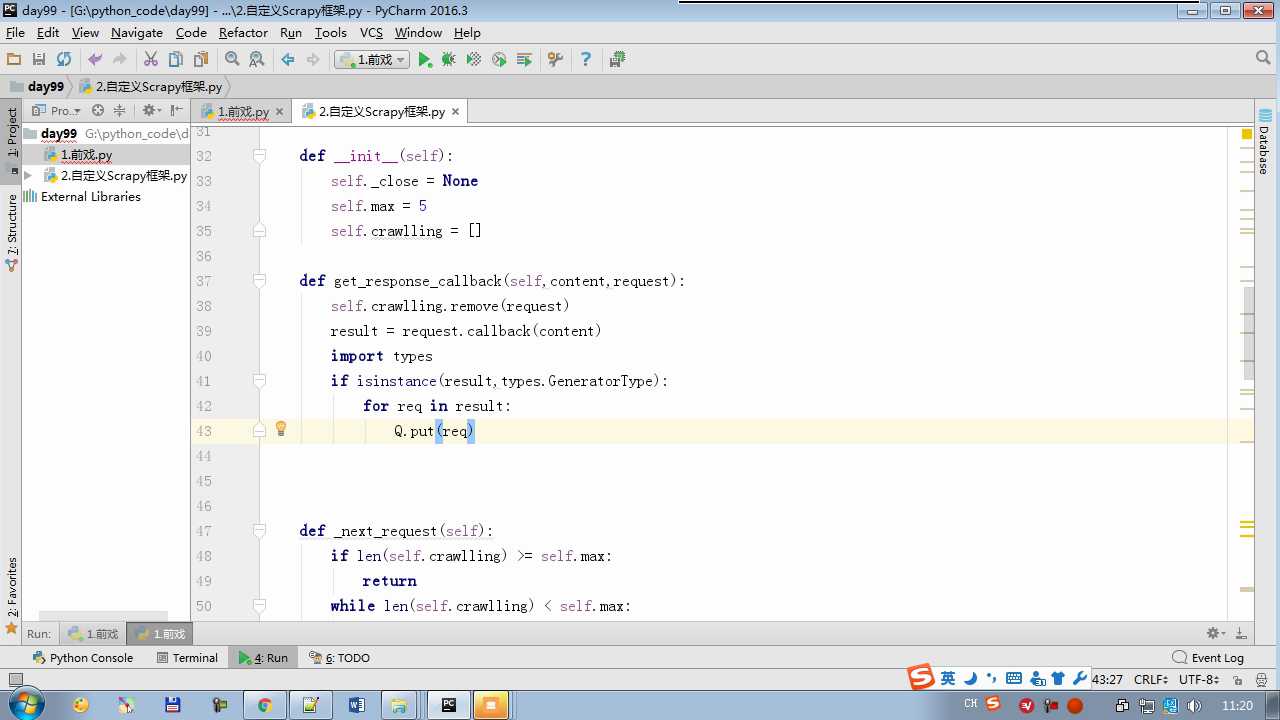Click the Synchronize refresh icon
Screen dimensions: 1280x720
coord(64,60)
